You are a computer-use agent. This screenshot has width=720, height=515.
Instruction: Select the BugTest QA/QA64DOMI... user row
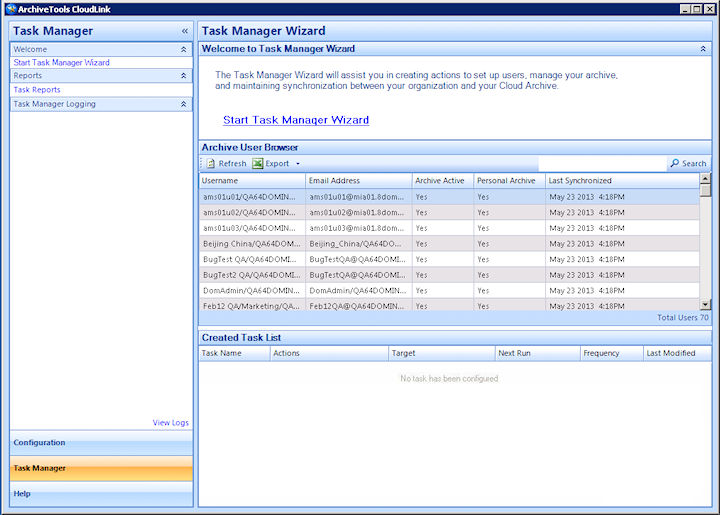pos(449,259)
